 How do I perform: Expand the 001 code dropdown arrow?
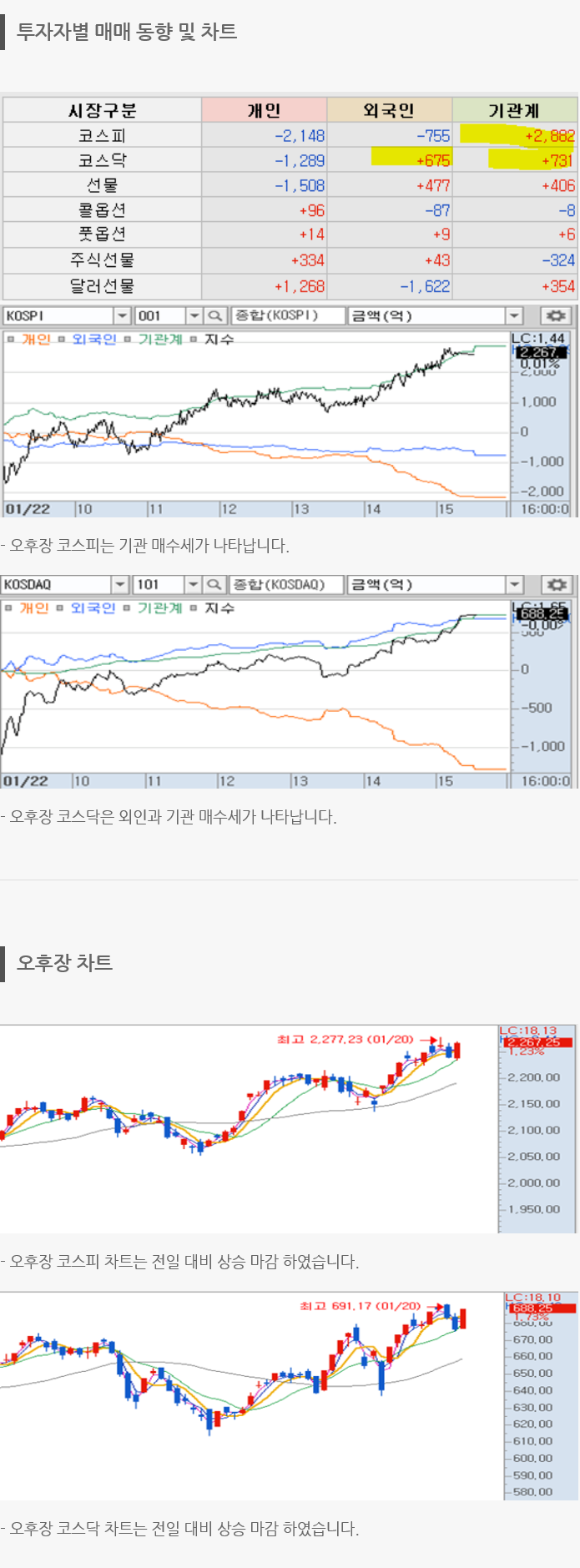coord(194,315)
